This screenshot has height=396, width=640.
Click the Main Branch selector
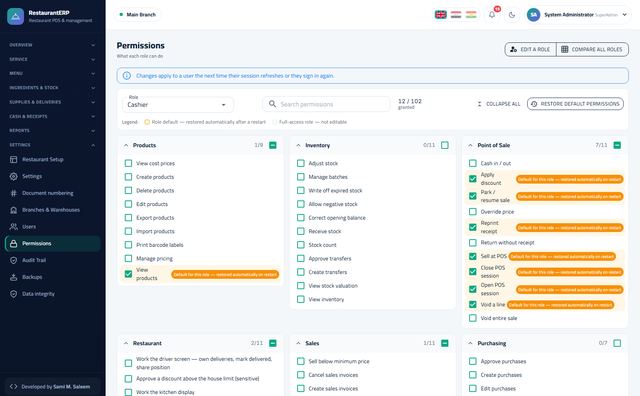point(137,15)
